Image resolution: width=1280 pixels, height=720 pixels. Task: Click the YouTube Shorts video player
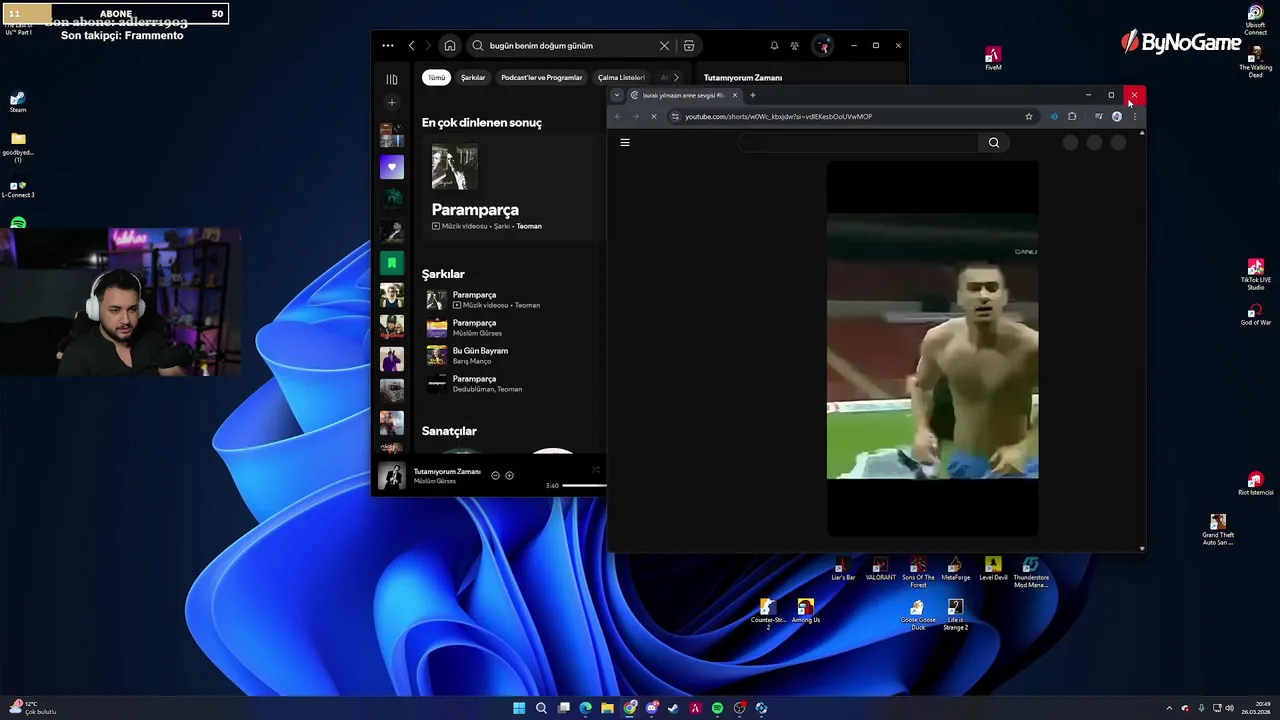[x=932, y=348]
